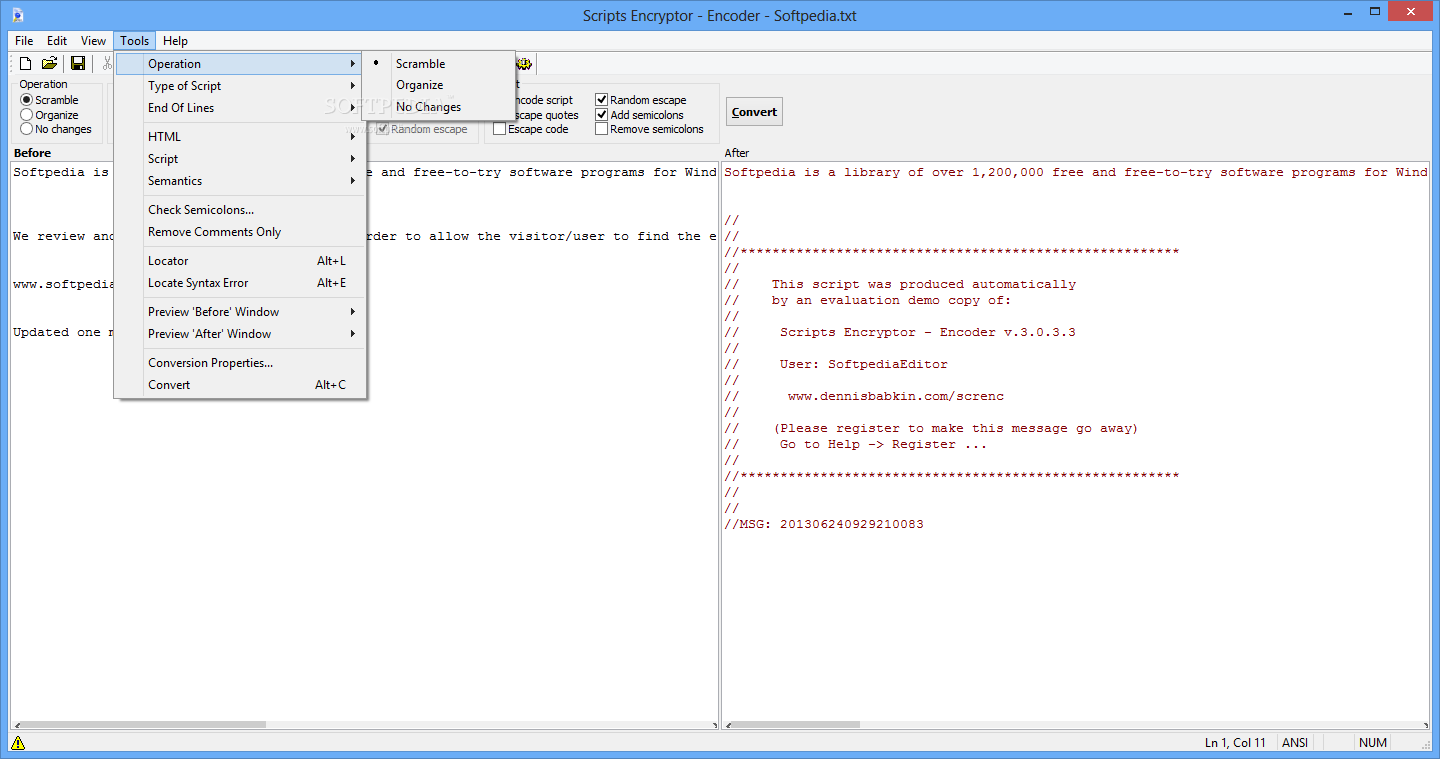
Task: Click the gear icon right of submenu
Action: pos(524,63)
